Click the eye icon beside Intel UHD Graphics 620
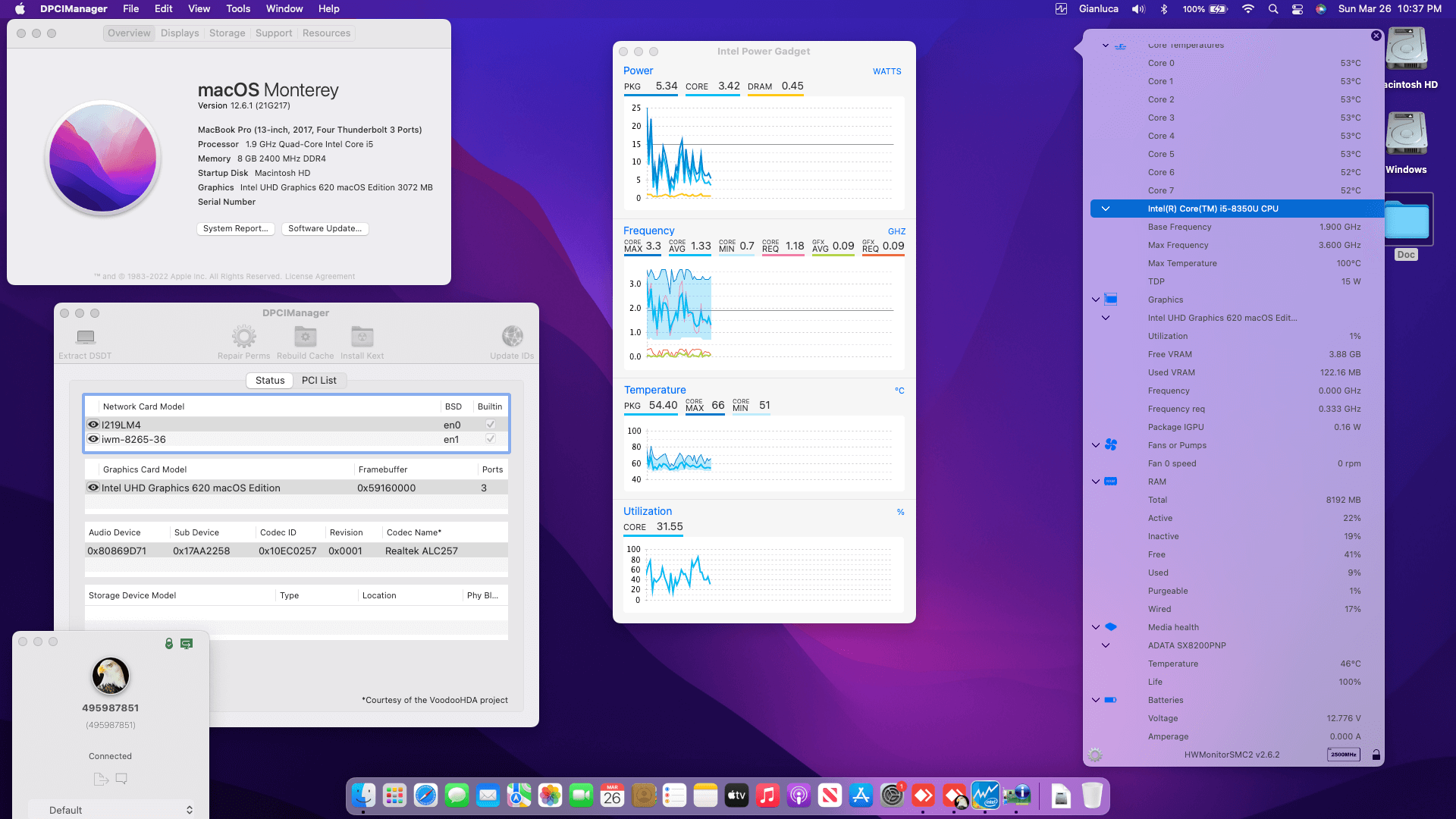Image resolution: width=1456 pixels, height=819 pixels. 93,488
